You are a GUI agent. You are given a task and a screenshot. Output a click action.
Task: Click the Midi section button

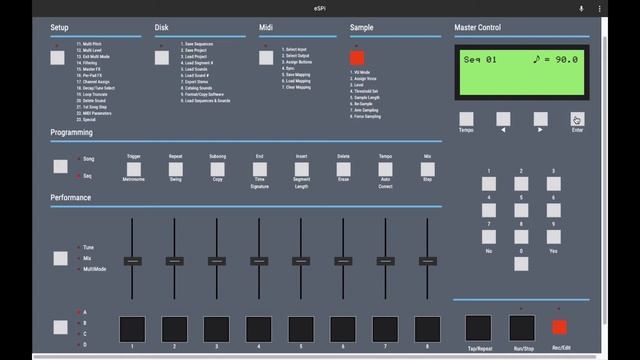tap(266, 58)
